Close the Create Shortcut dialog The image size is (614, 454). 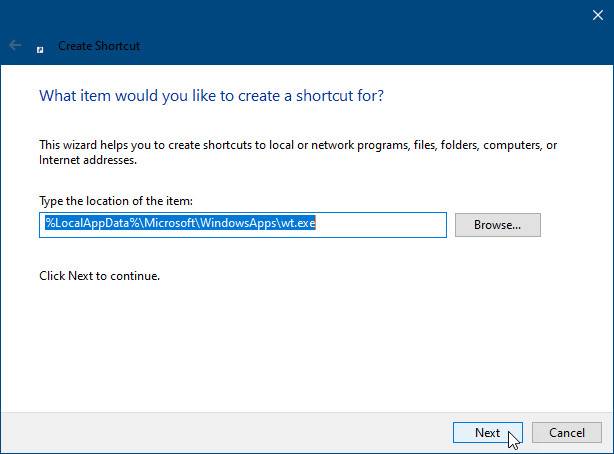coord(596,14)
